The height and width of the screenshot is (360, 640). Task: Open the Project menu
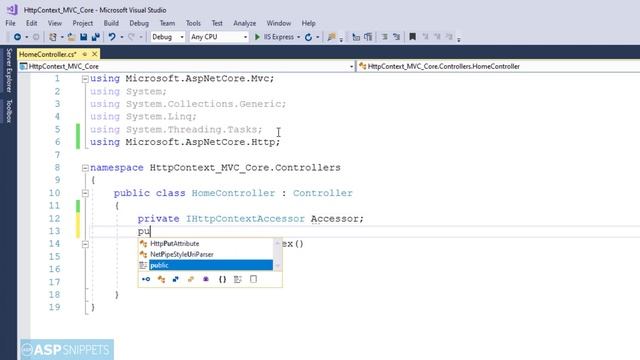pyautogui.click(x=82, y=23)
